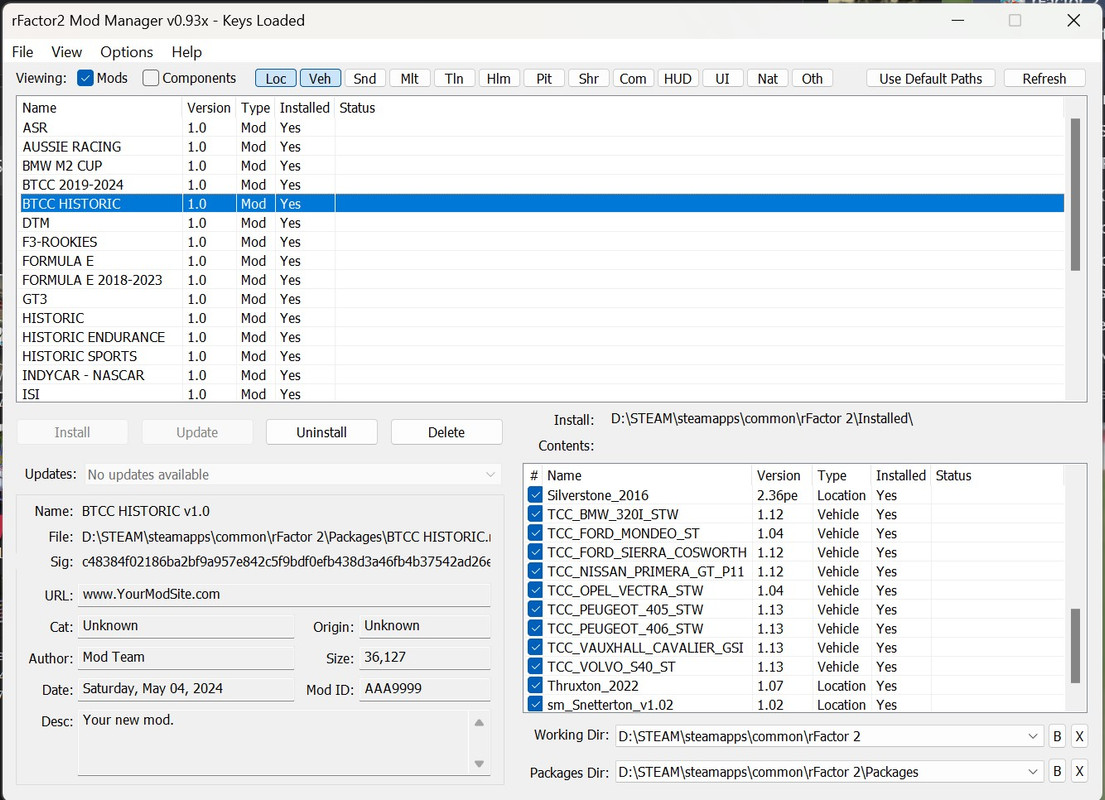Screen dimensions: 1105x800
Task: Click the Mod ID field
Action: [425, 689]
